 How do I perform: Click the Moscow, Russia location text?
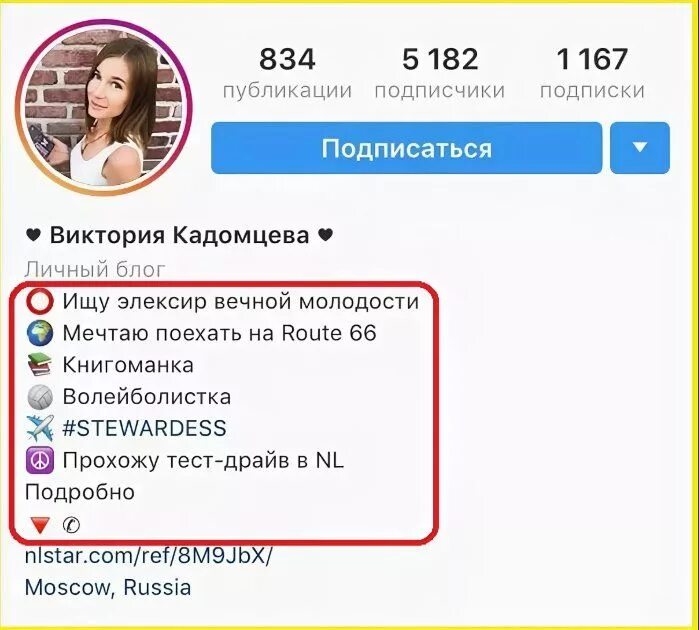[x=108, y=588]
